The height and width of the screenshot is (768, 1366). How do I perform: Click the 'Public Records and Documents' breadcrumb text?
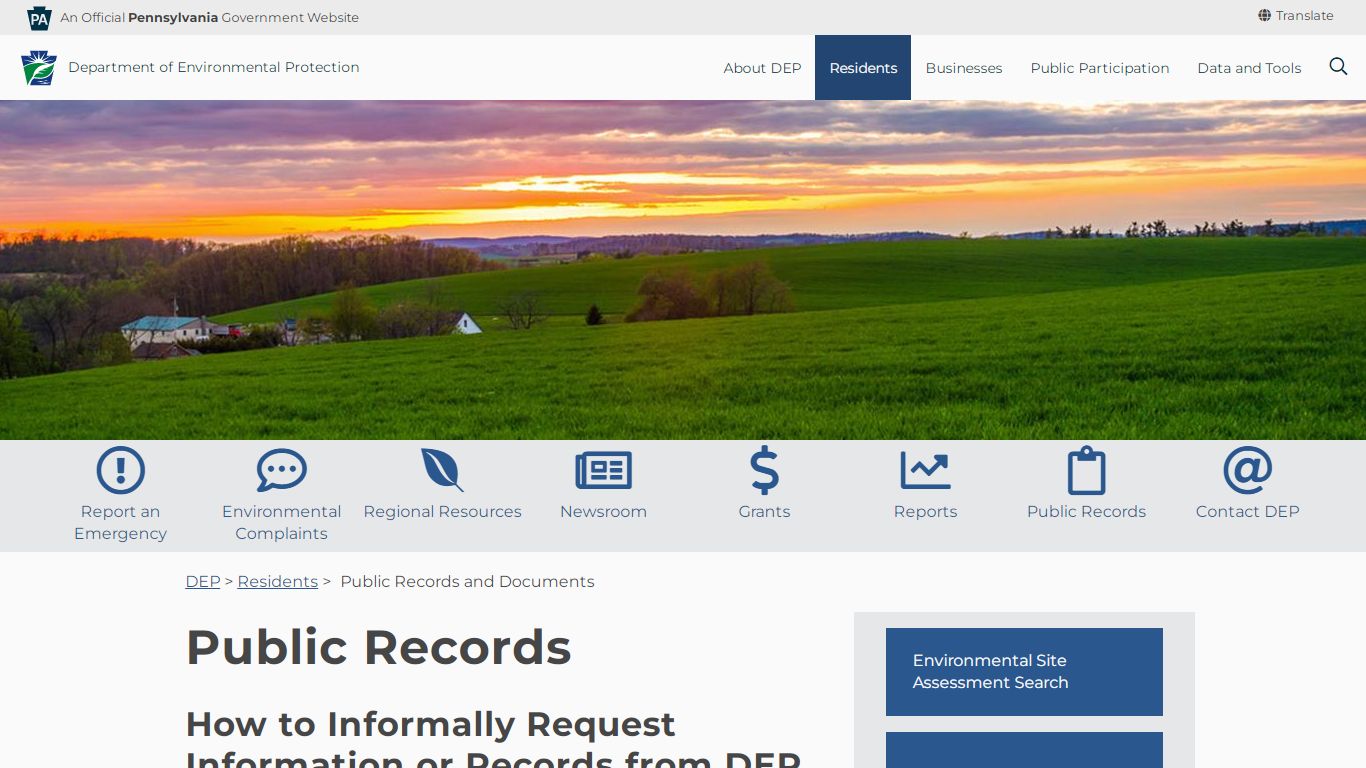pos(467,581)
